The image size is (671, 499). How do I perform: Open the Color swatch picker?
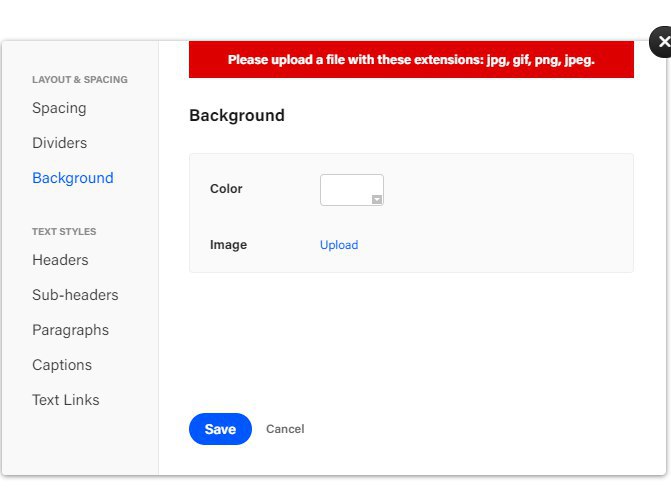(352, 190)
